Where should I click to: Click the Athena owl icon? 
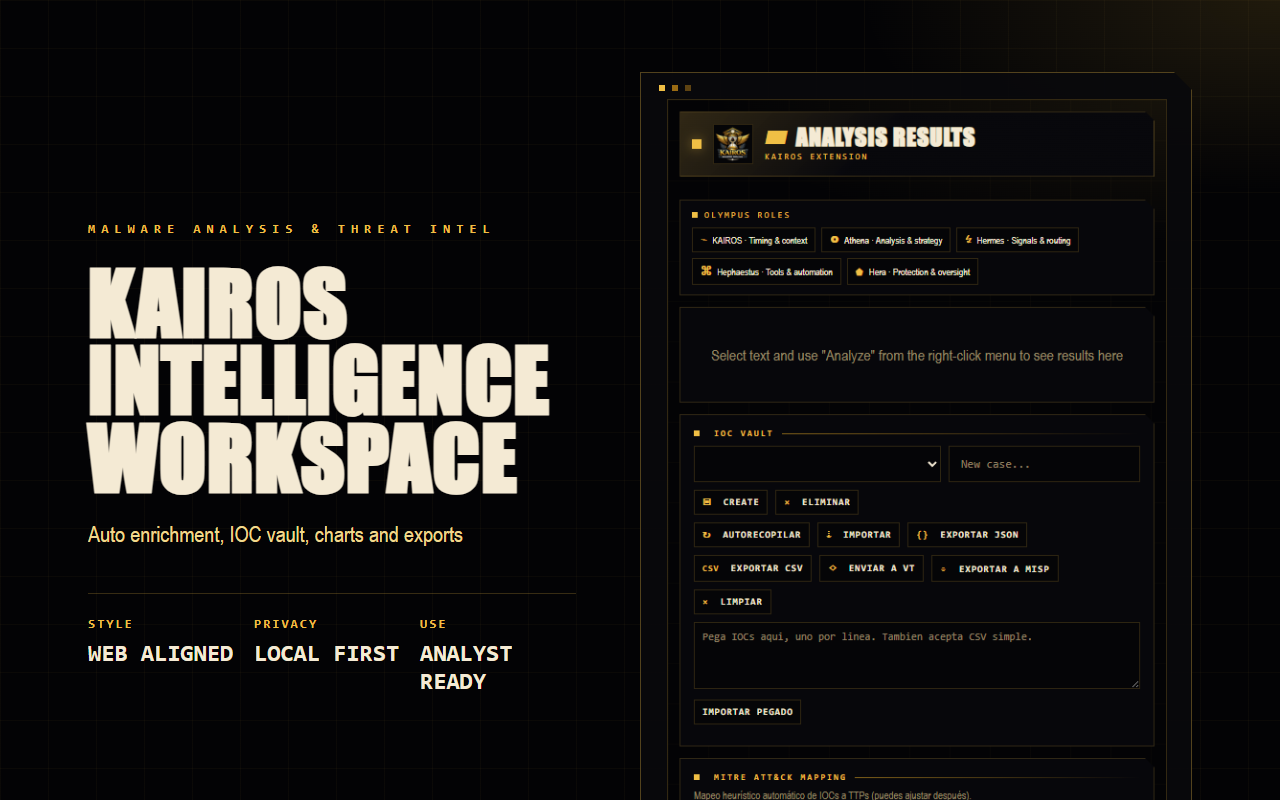(835, 240)
